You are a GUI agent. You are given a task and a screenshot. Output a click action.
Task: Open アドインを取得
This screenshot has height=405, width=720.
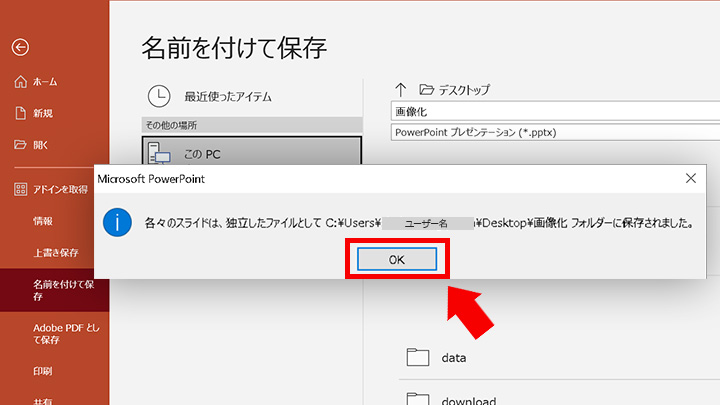pyautogui.click(x=60, y=189)
